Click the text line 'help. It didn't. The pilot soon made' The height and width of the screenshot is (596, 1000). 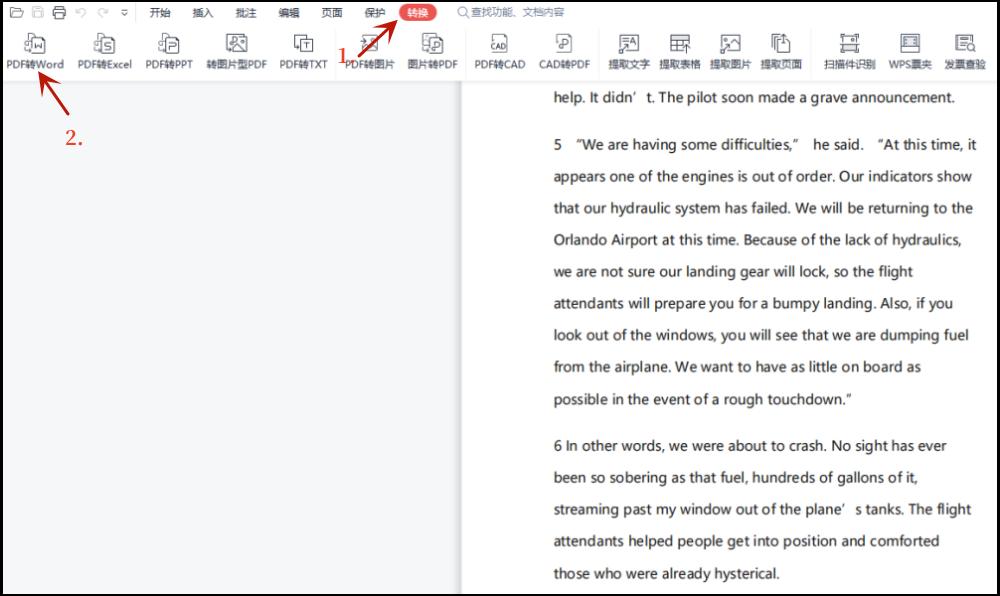pos(754,98)
